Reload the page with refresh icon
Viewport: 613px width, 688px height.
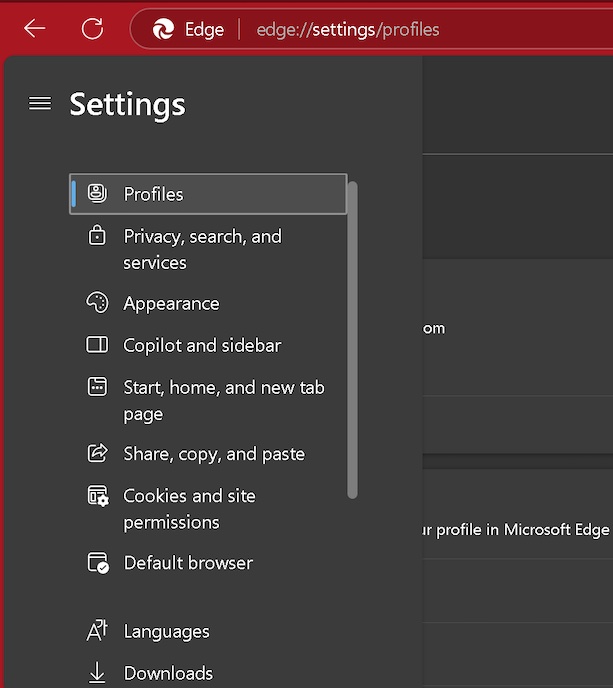pos(92,29)
